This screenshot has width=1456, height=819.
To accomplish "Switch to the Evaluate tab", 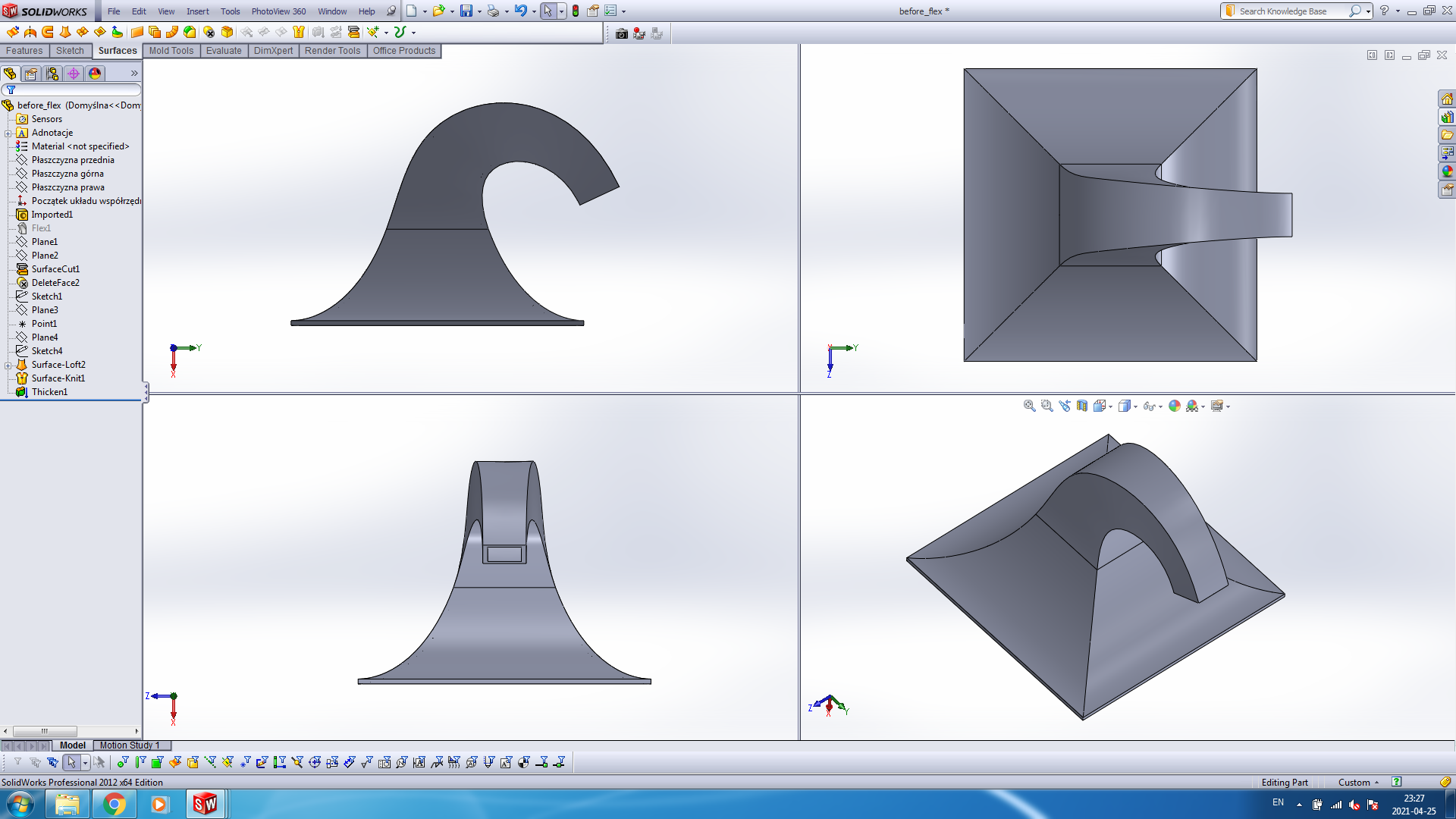I will click(x=224, y=51).
